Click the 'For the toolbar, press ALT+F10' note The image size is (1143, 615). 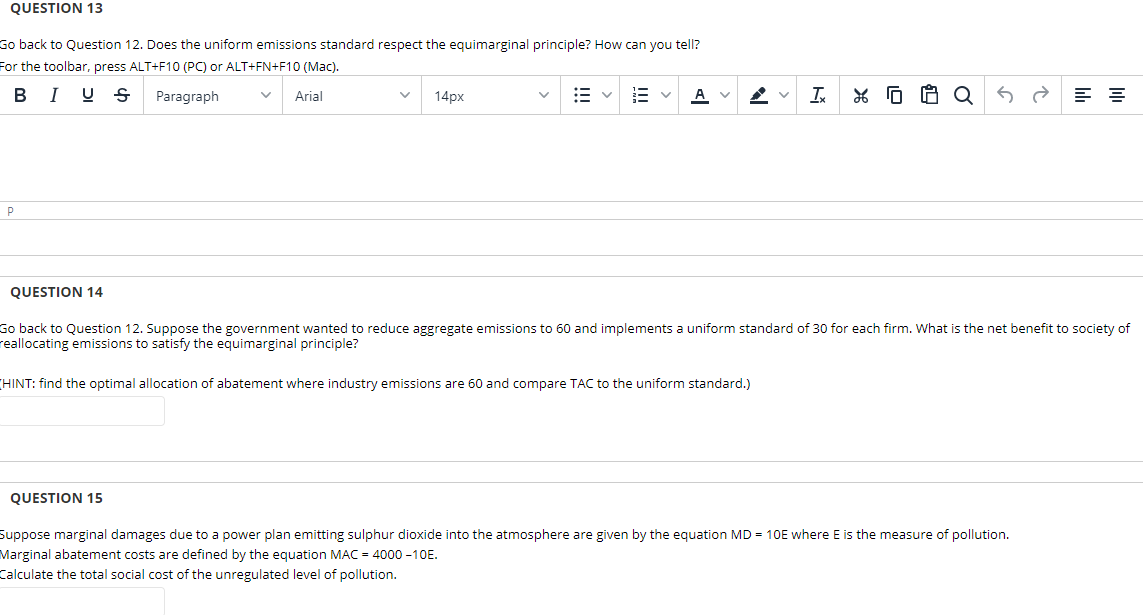click(169, 66)
